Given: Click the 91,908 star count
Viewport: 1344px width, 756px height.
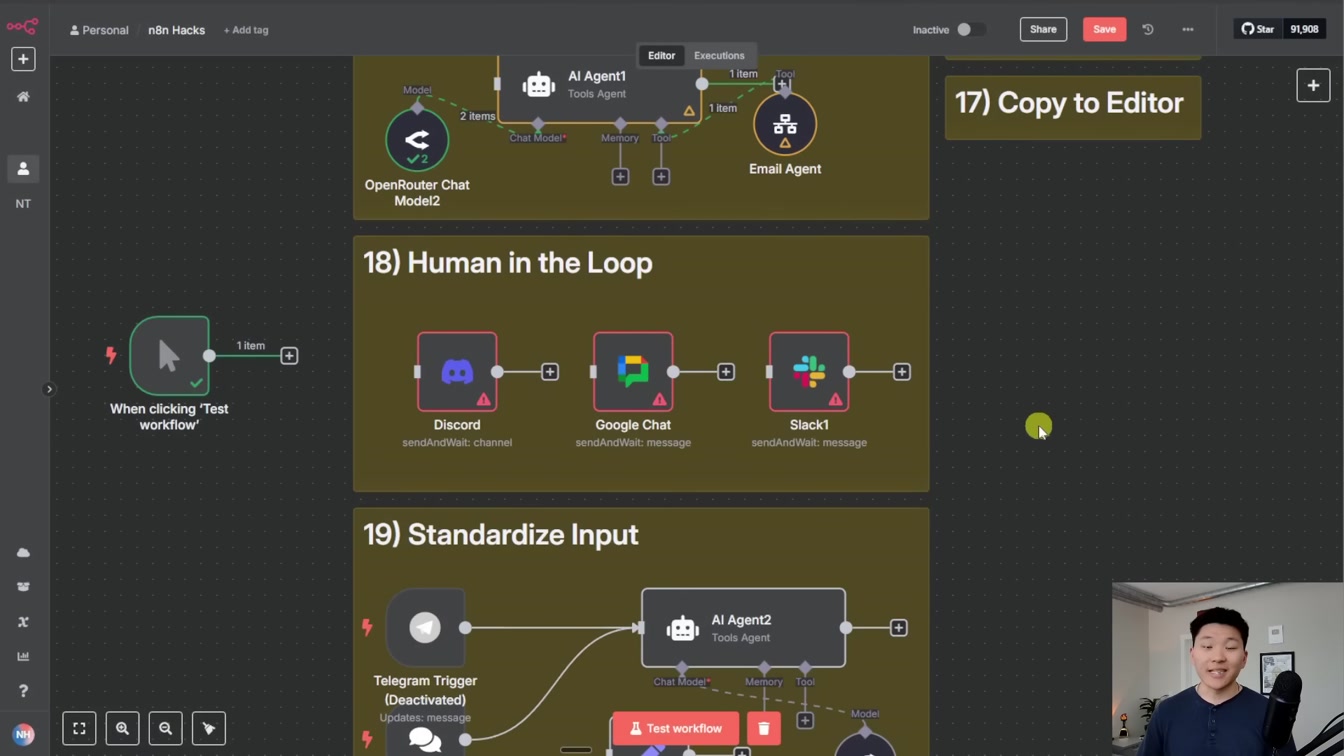Looking at the screenshot, I should pyautogui.click(x=1304, y=29).
